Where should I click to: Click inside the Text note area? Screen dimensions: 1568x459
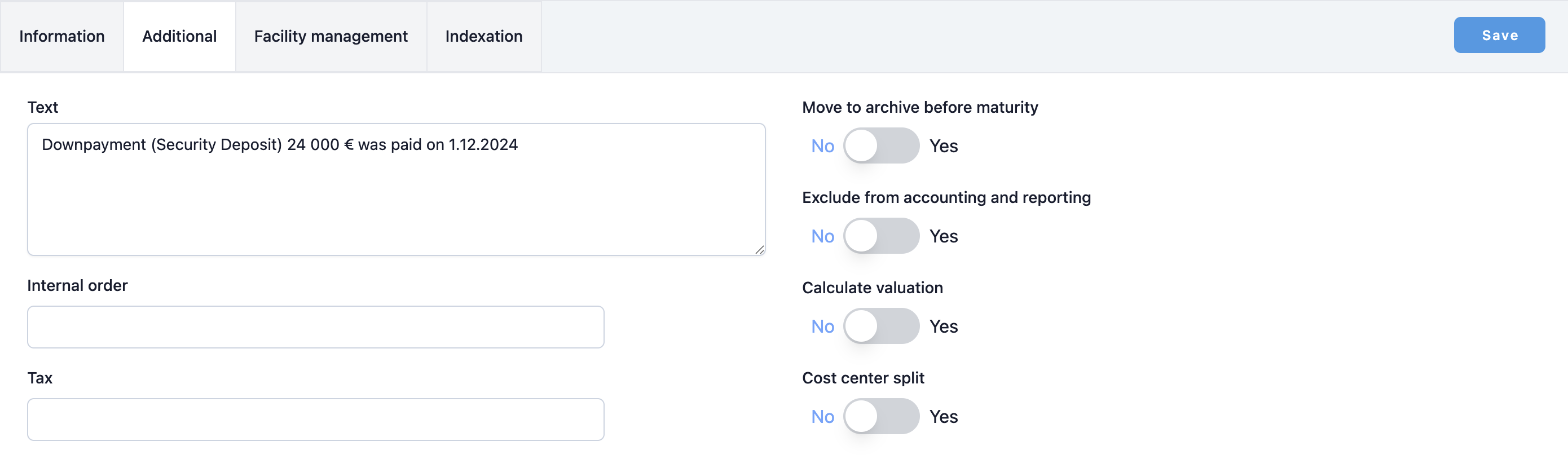pos(395,195)
